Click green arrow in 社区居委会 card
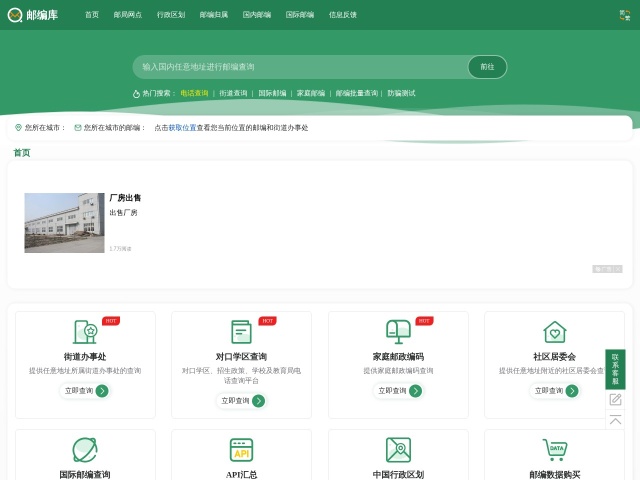Screen dimensions: 640x480 (572, 391)
